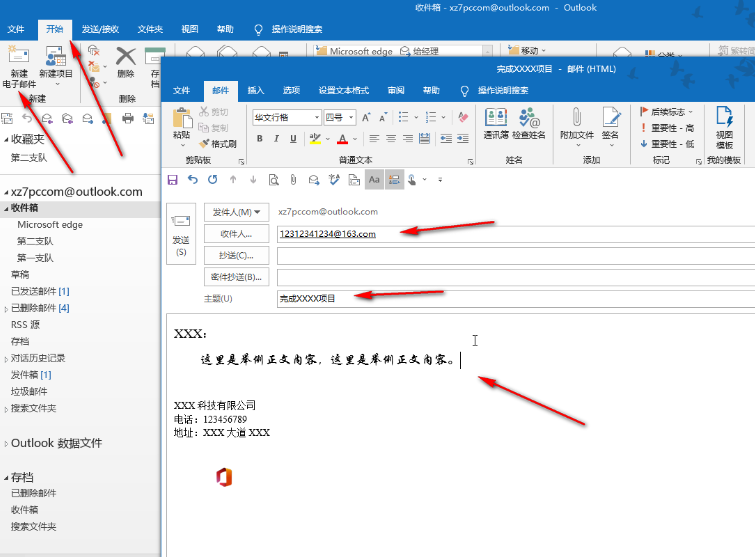Click print preview icon in message toolbar

click(x=273, y=180)
